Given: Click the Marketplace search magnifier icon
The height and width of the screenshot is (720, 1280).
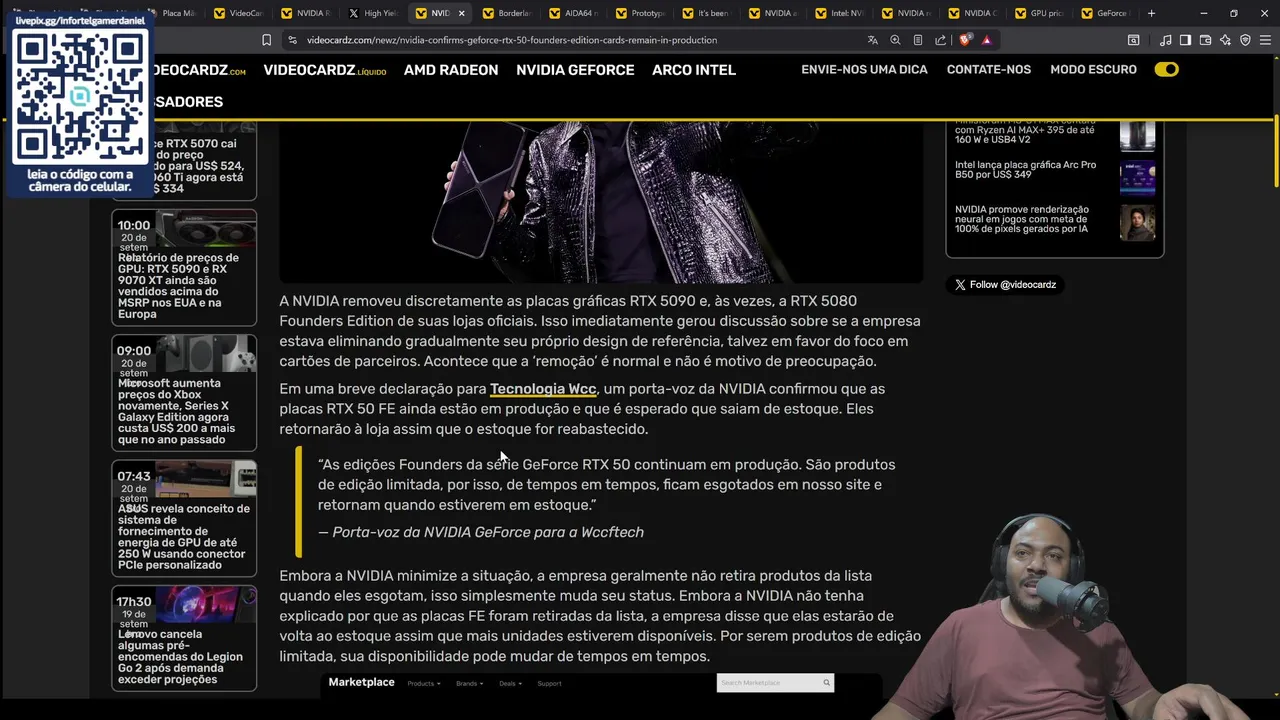Looking at the screenshot, I should coord(826,683).
